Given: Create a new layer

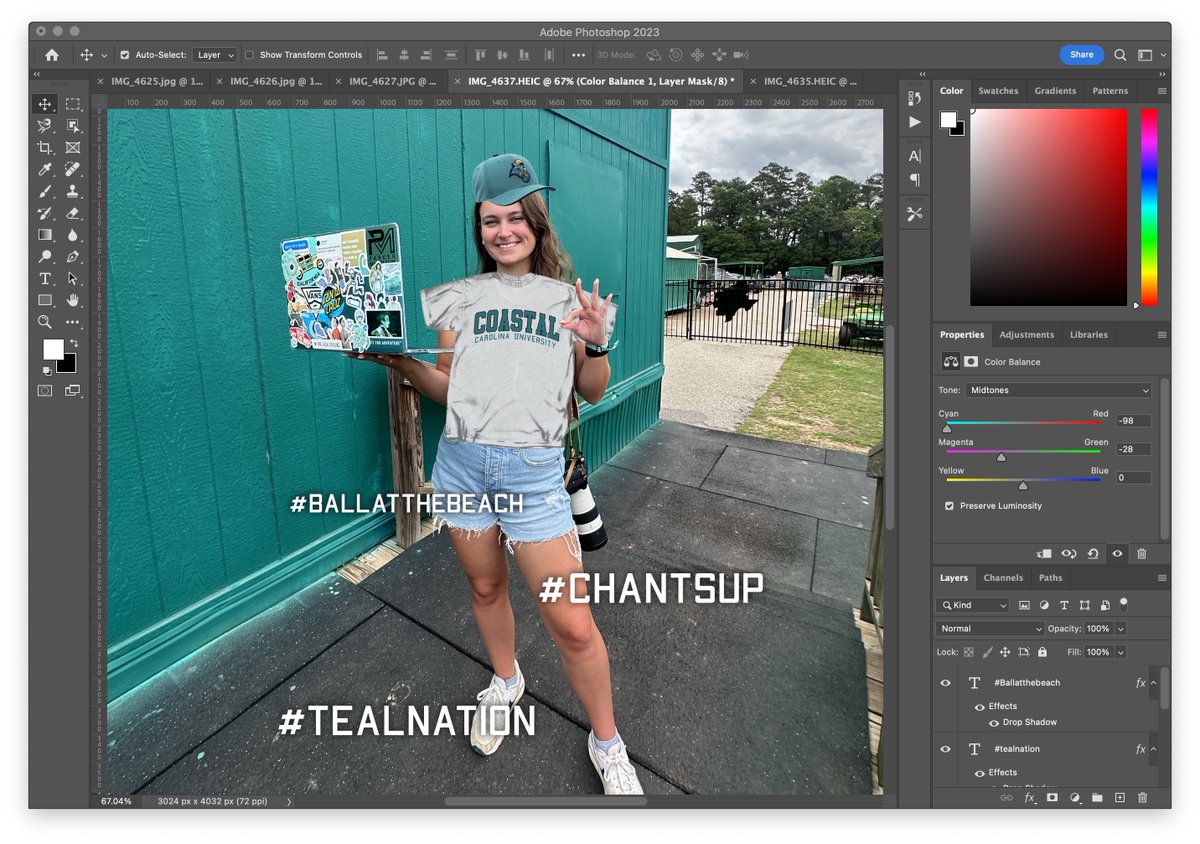Looking at the screenshot, I should pos(1119,798).
